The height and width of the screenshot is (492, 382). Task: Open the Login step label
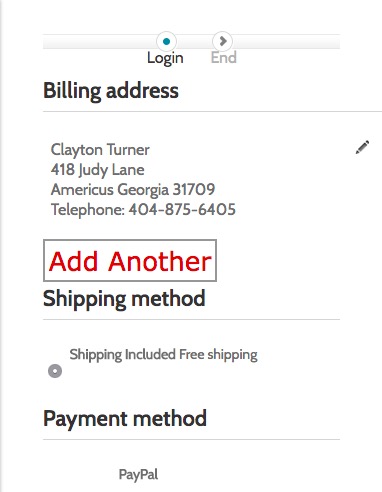click(165, 58)
